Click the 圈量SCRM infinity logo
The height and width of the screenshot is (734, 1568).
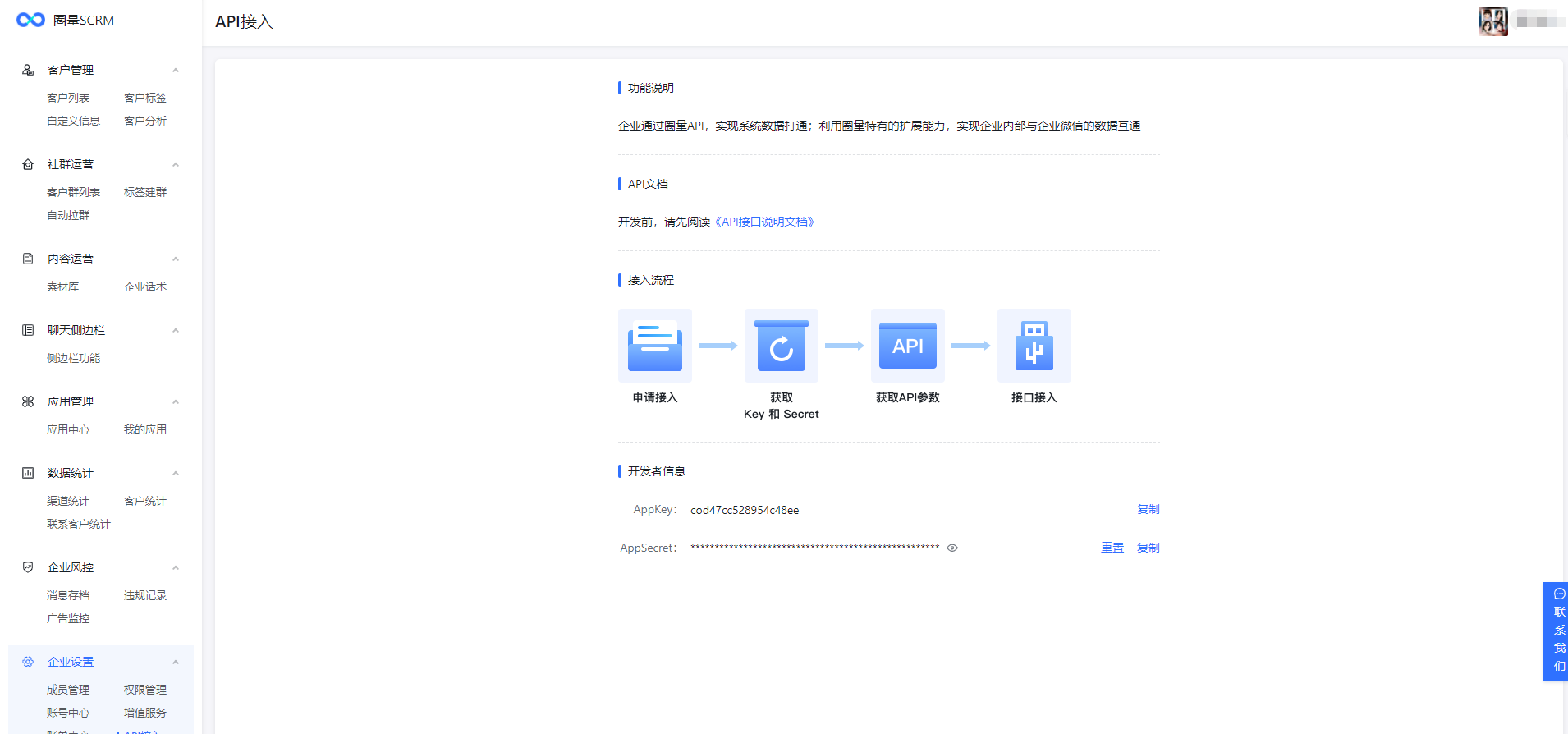click(x=30, y=20)
